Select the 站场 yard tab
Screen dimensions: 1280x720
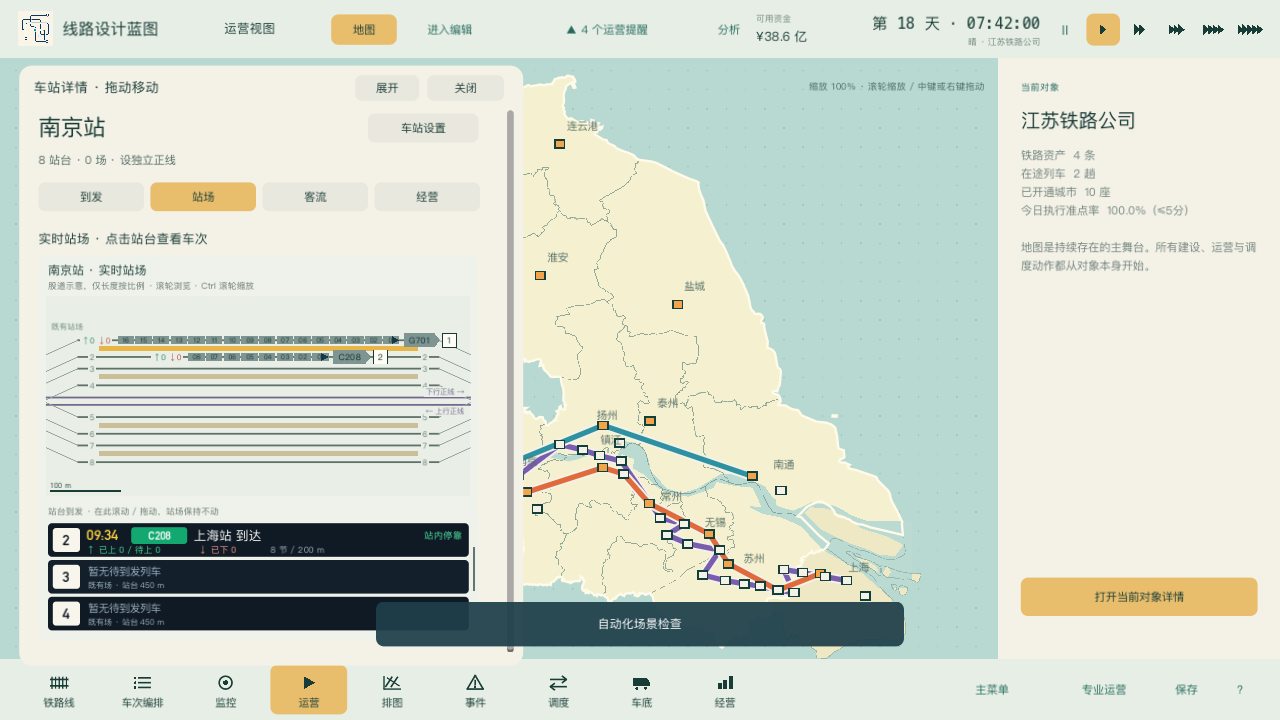tap(203, 197)
